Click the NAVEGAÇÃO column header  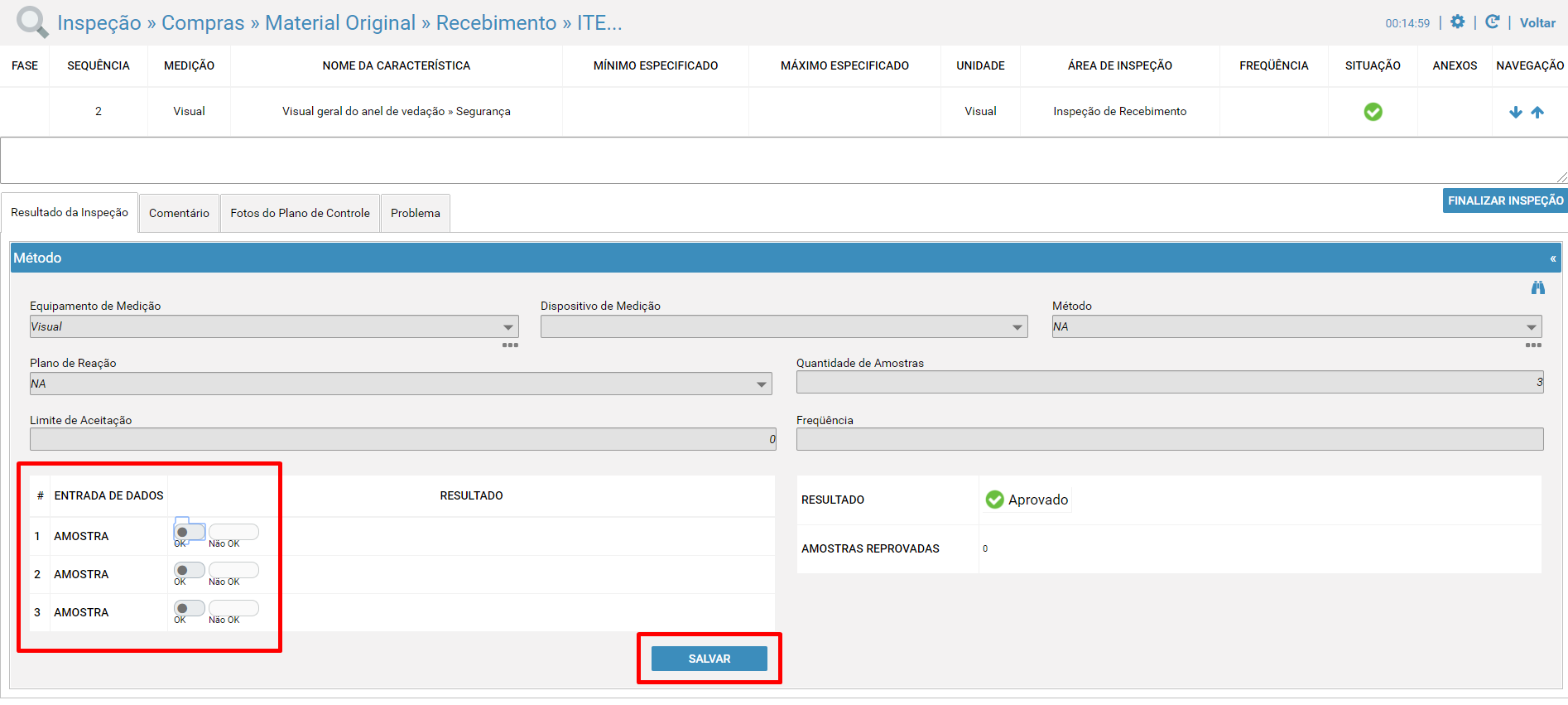[1530, 65]
